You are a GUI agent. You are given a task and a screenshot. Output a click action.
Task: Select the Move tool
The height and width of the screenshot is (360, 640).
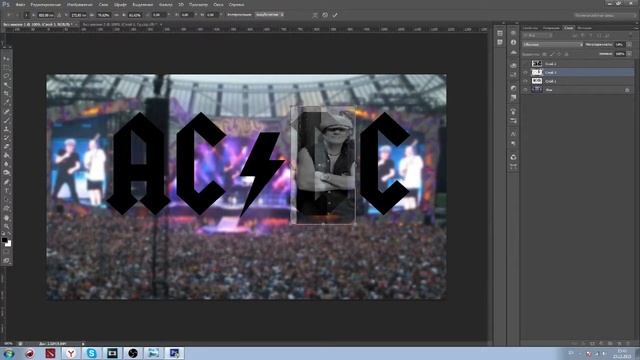tap(6, 58)
